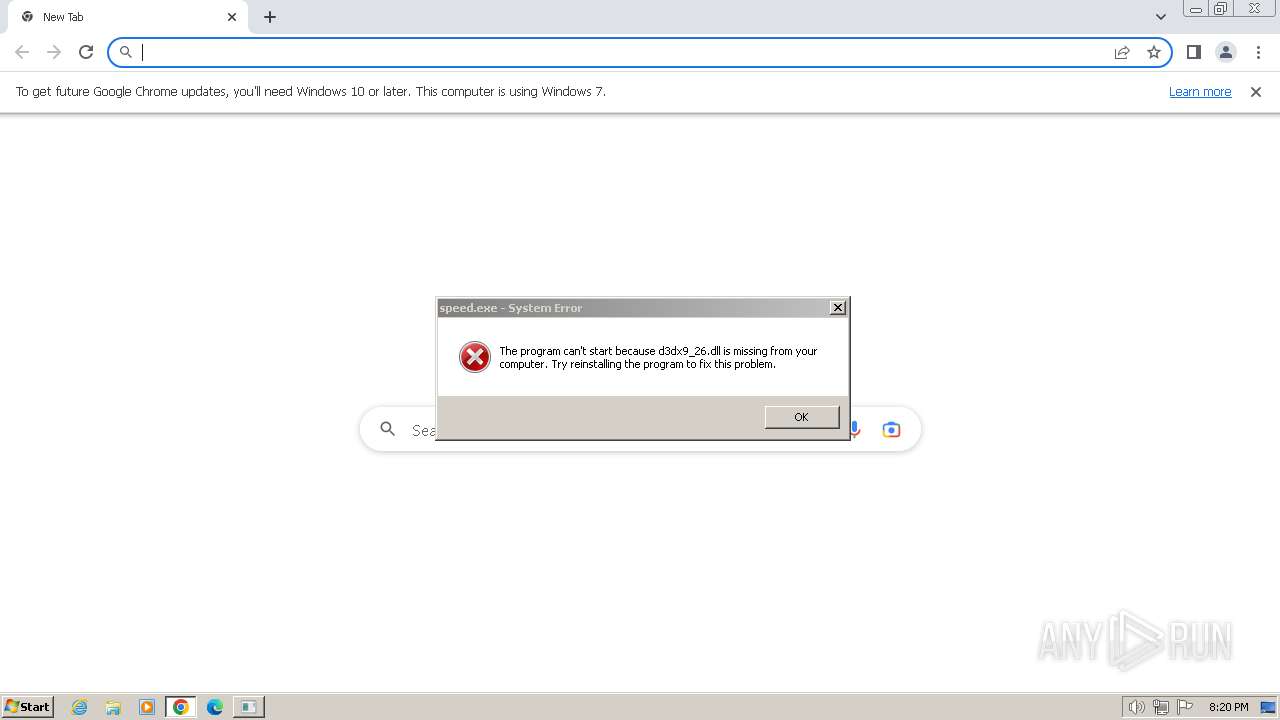
Task: Click the Google search box magnifier icon
Action: pos(388,429)
